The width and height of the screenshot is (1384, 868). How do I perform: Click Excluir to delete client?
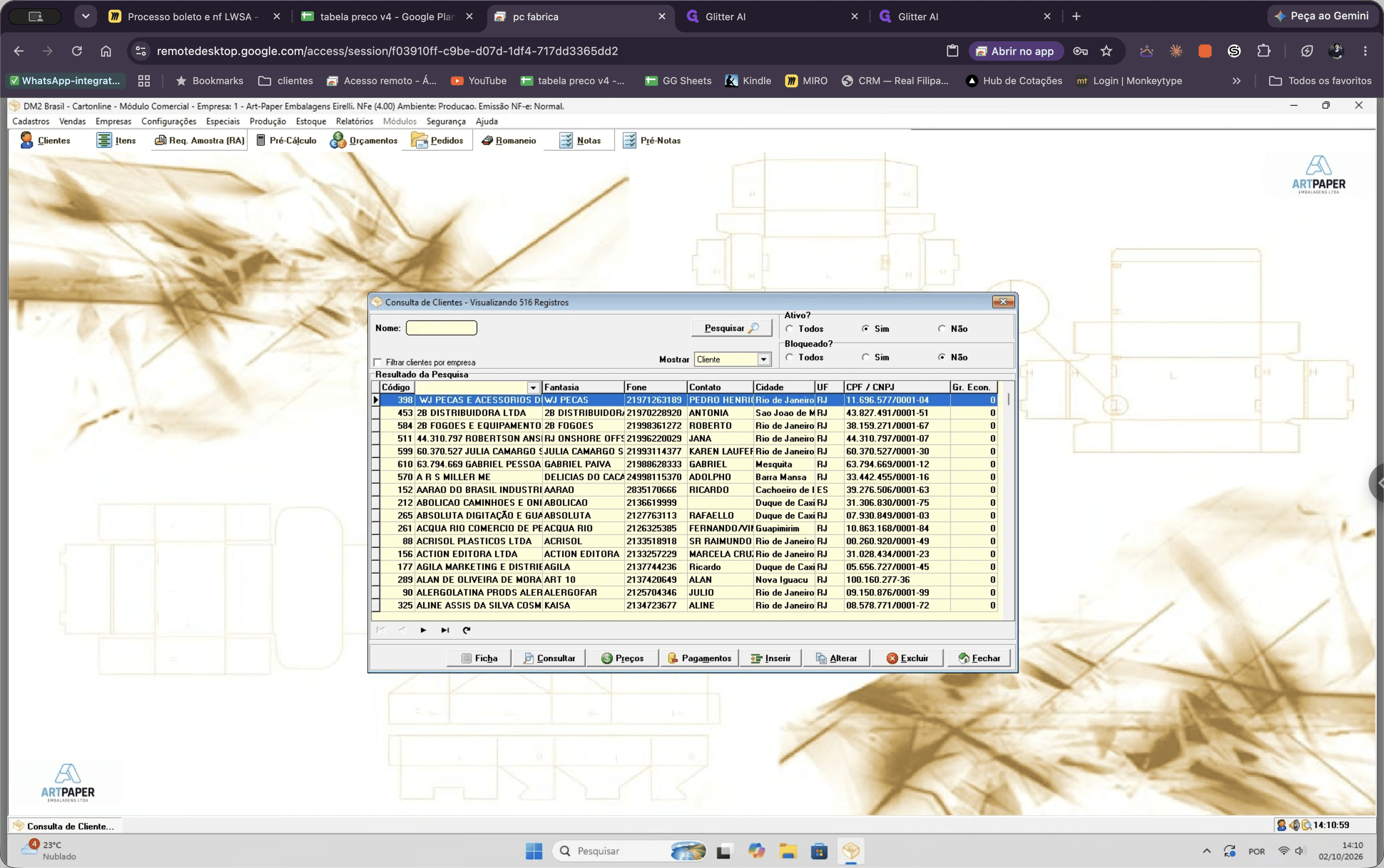point(907,658)
